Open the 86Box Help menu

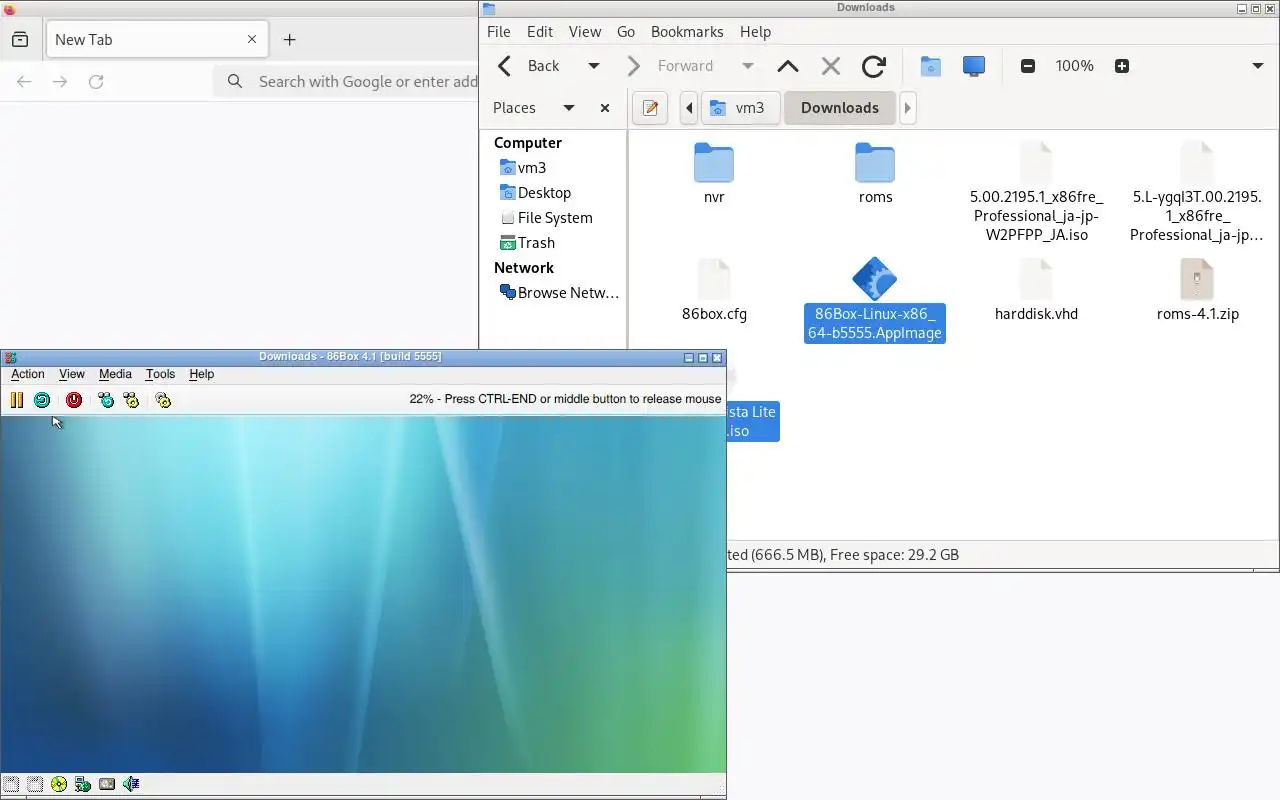(202, 374)
